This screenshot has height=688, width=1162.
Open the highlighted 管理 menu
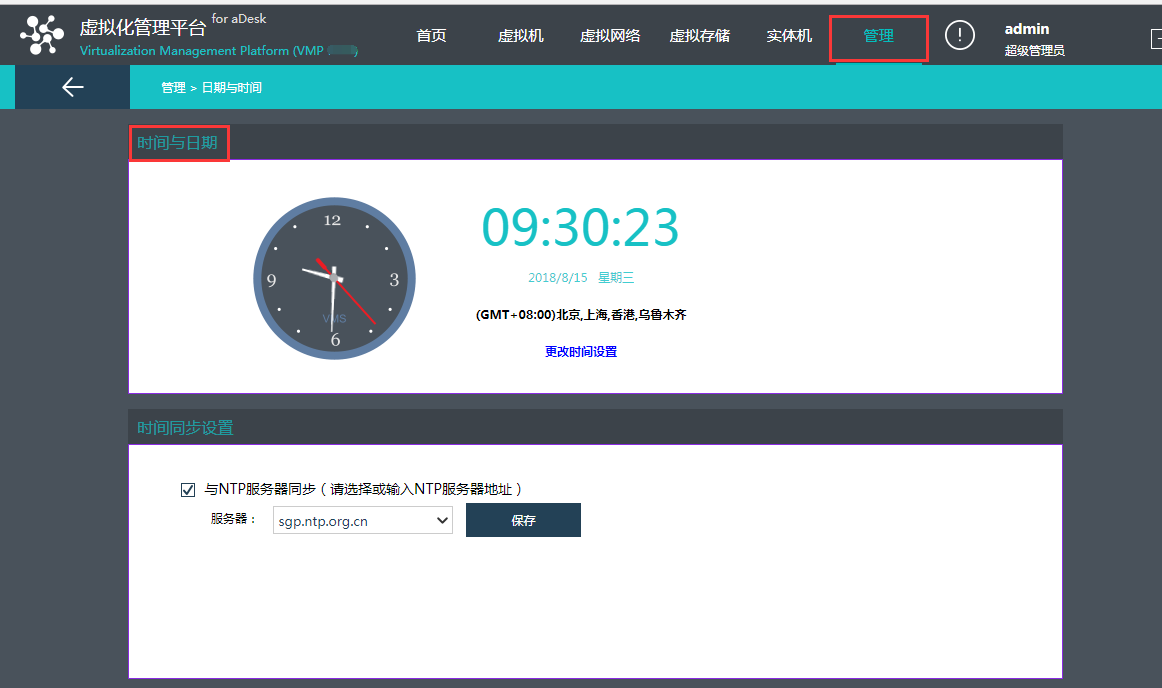878,35
